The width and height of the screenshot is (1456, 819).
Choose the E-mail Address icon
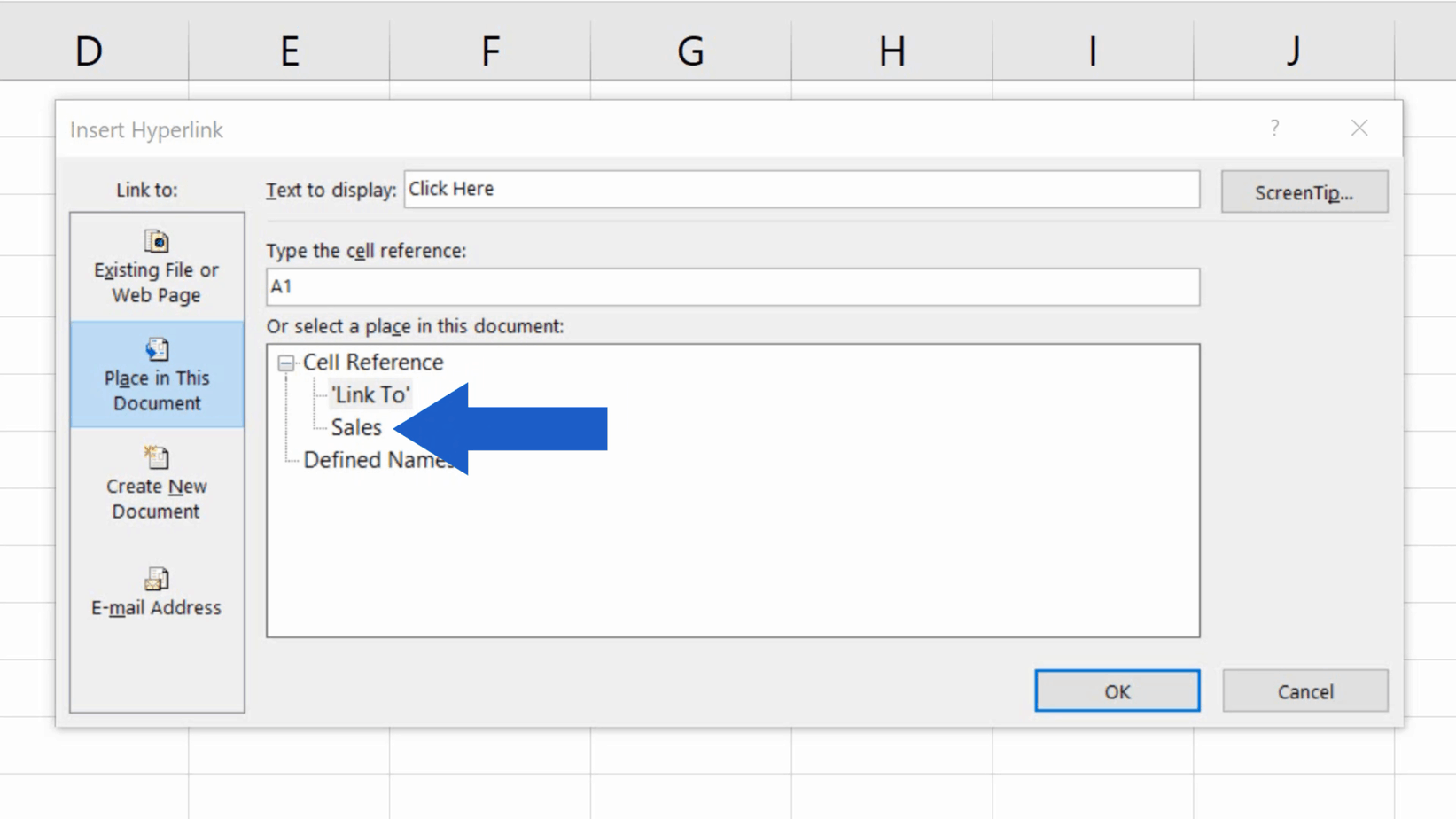157,579
